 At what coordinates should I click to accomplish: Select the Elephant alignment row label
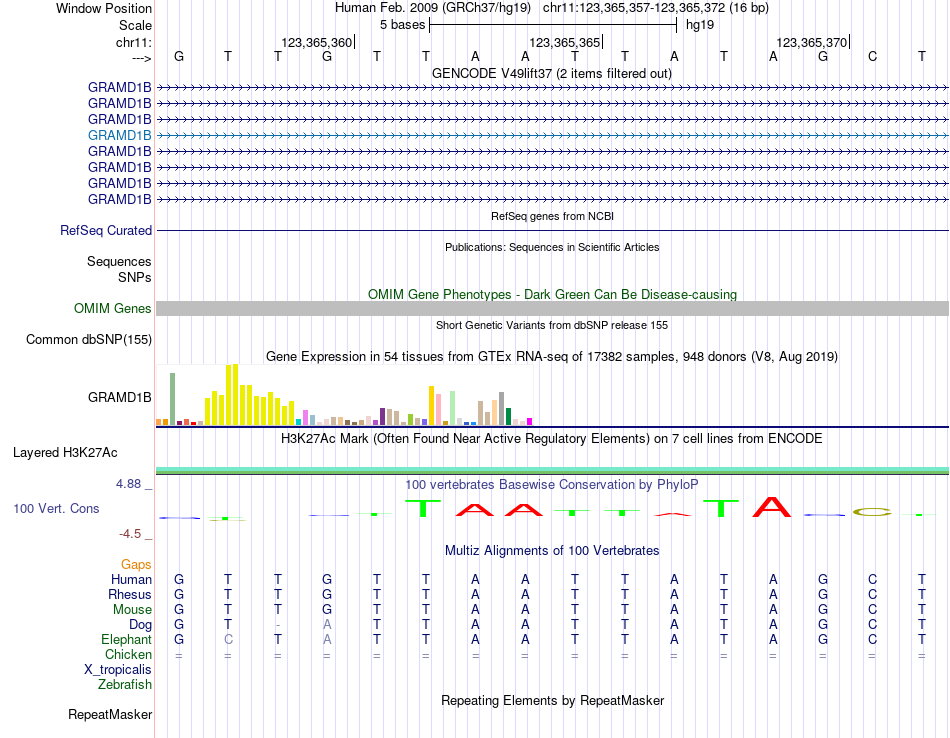tap(126, 640)
